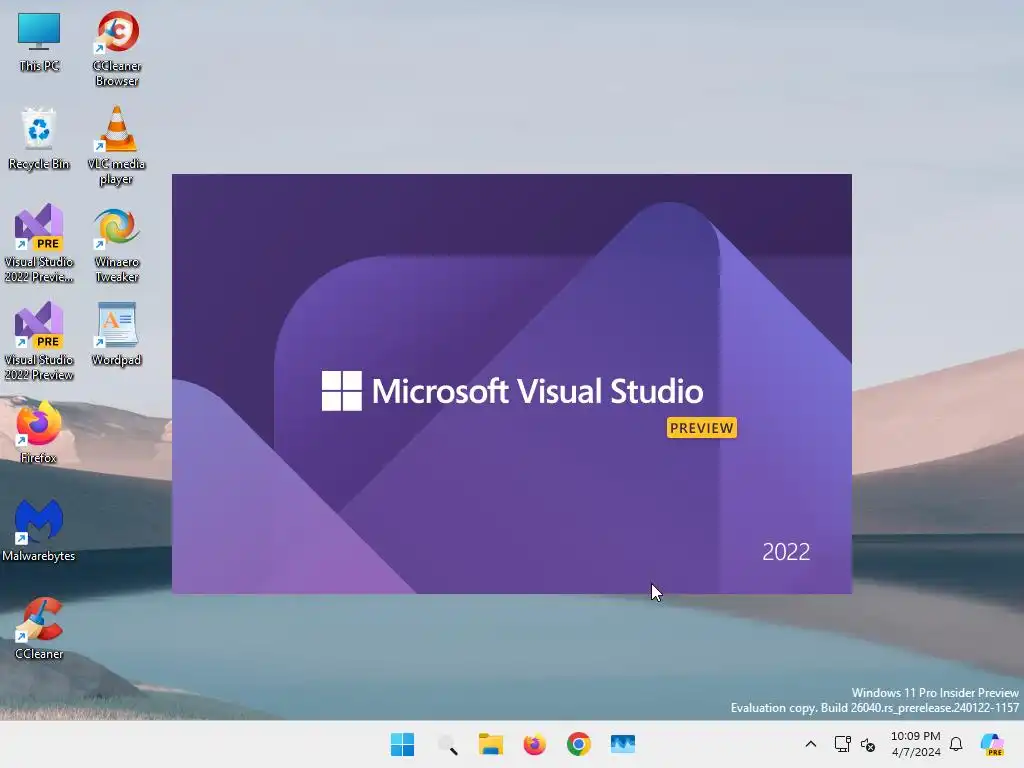Screen dimensions: 1024x768
Task: Open File Explorer from taskbar
Action: [x=490, y=744]
